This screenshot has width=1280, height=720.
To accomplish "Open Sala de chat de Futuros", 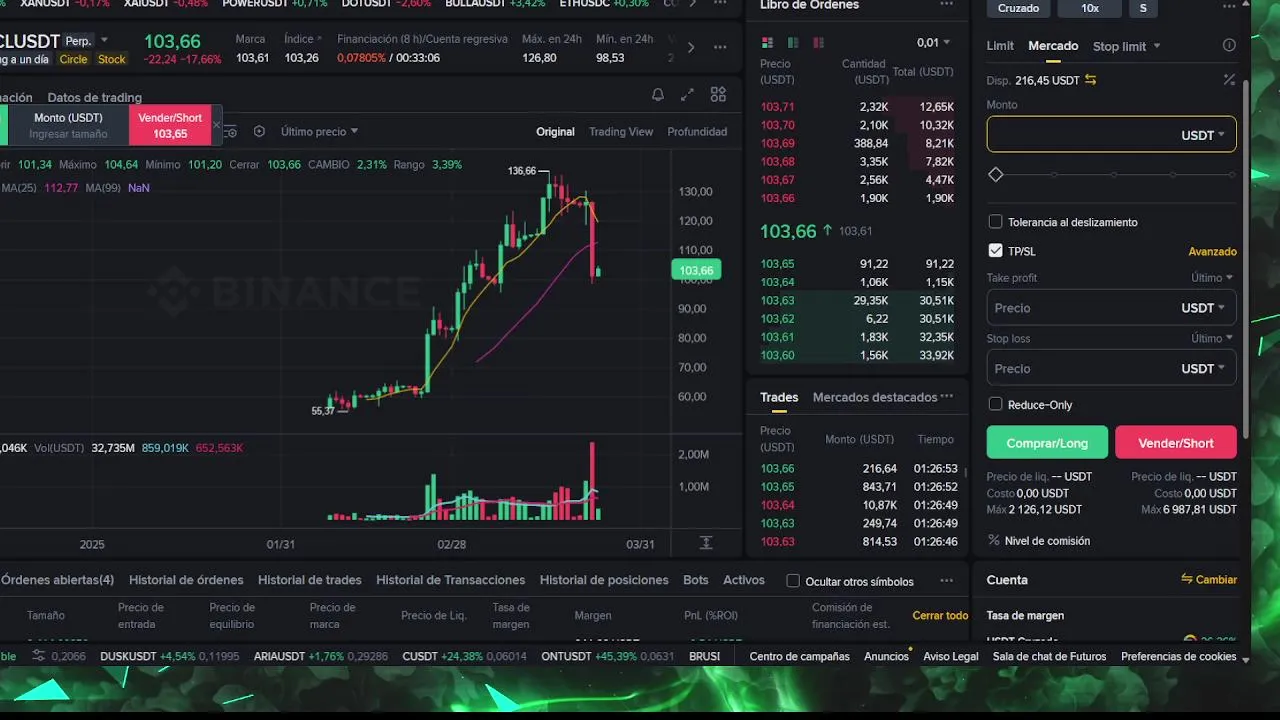I will [1049, 656].
